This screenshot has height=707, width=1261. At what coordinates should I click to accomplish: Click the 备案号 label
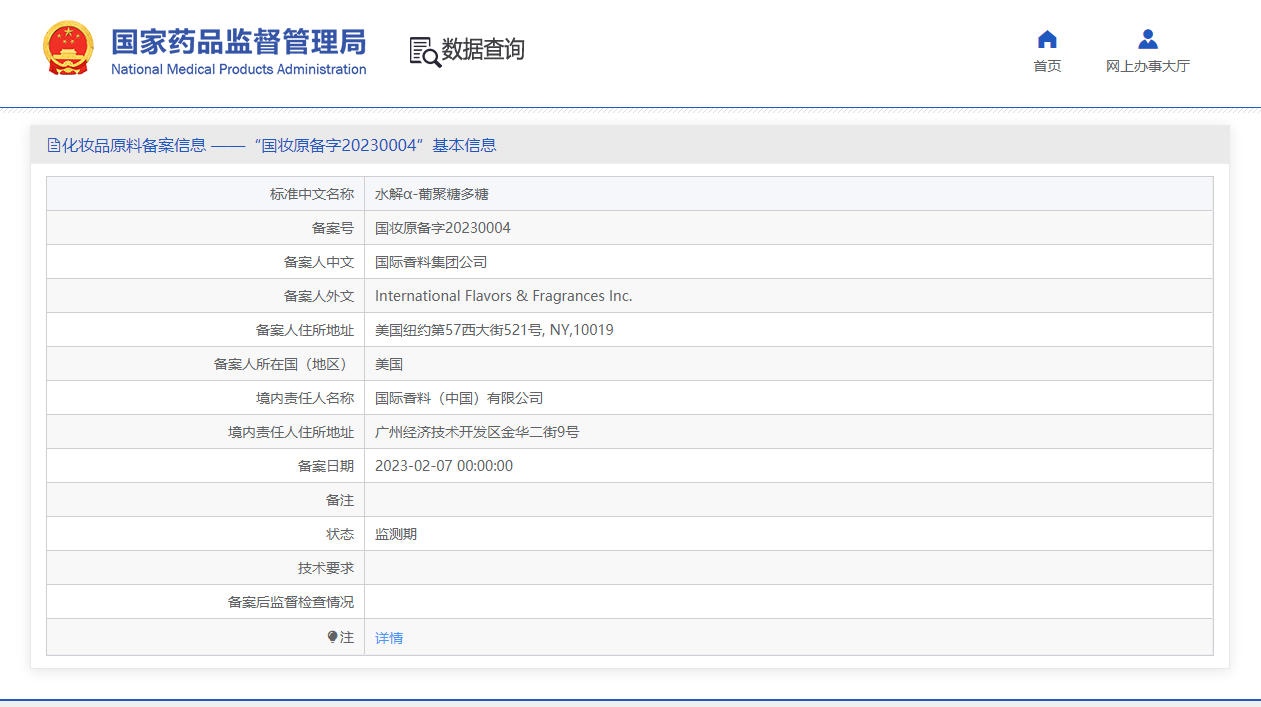pos(333,228)
